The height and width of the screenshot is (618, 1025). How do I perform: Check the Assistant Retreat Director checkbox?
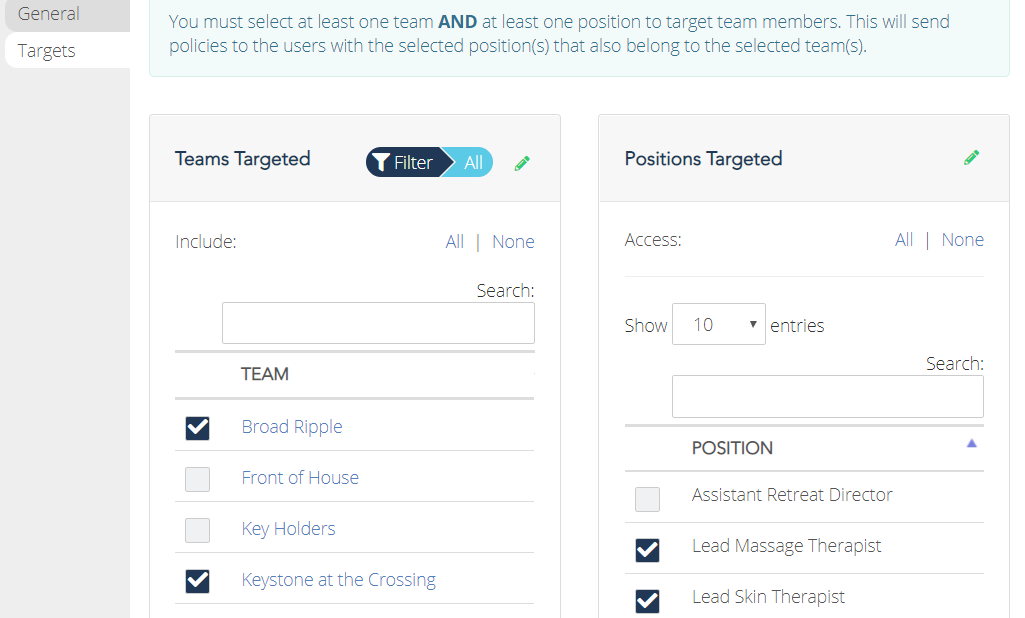[x=647, y=499]
